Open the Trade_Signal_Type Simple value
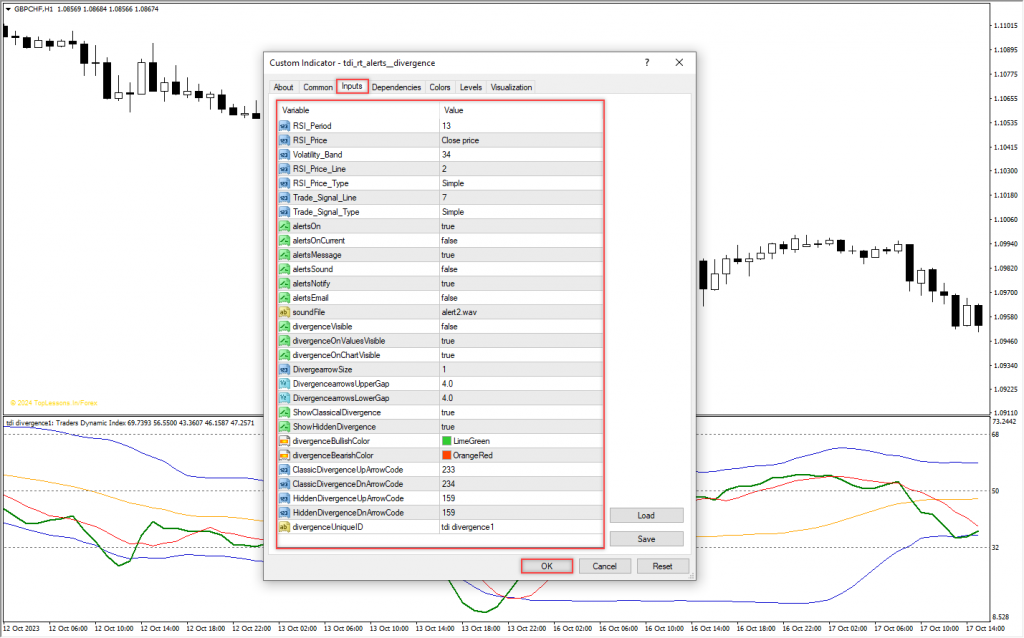Viewport: 1024px width, 638px height. pos(453,212)
